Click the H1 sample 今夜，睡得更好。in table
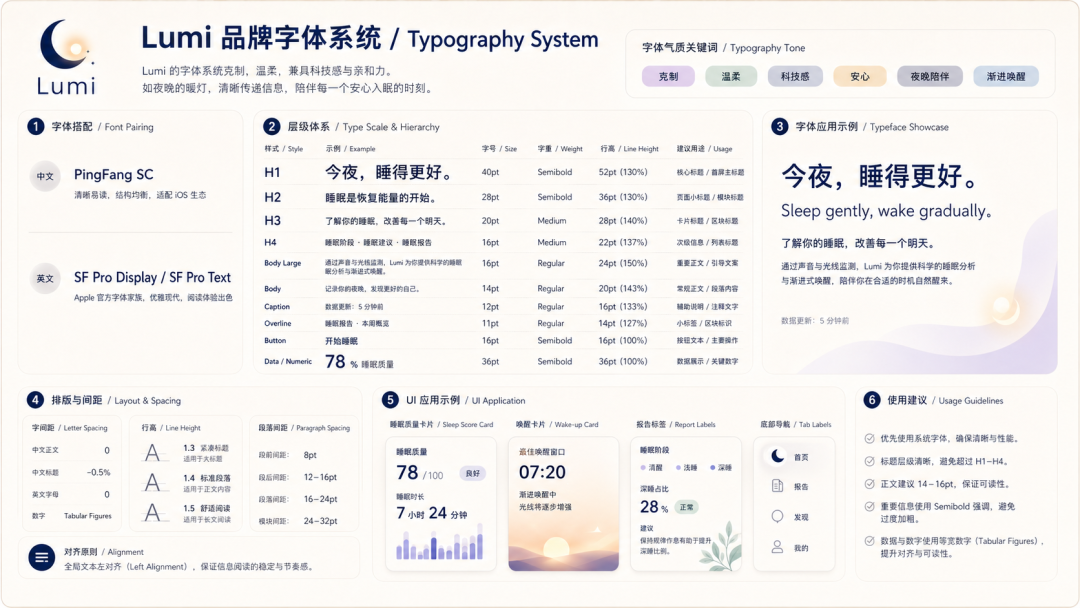The image size is (1080, 608). click(389, 172)
